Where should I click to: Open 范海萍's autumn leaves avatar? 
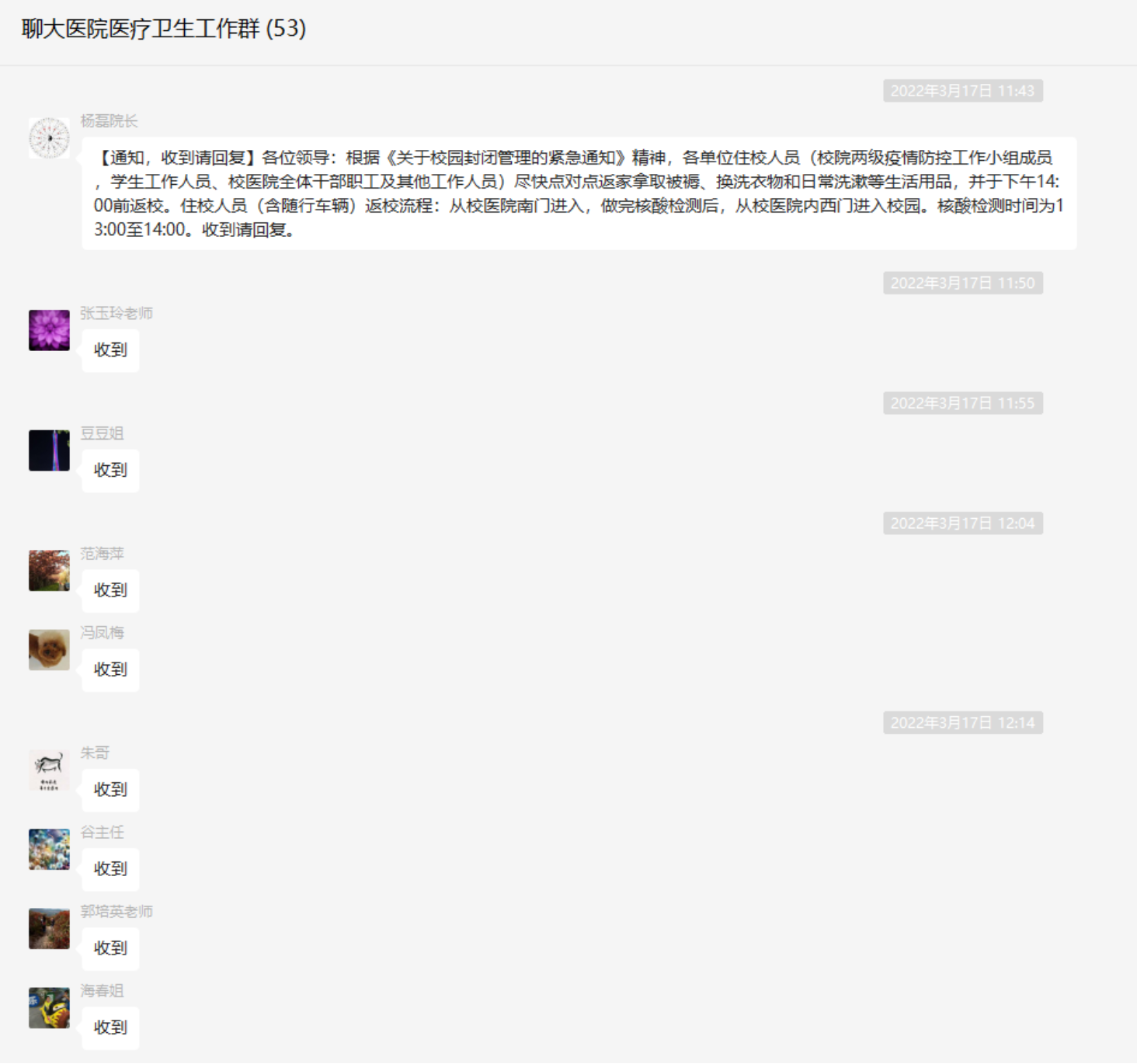[x=49, y=571]
